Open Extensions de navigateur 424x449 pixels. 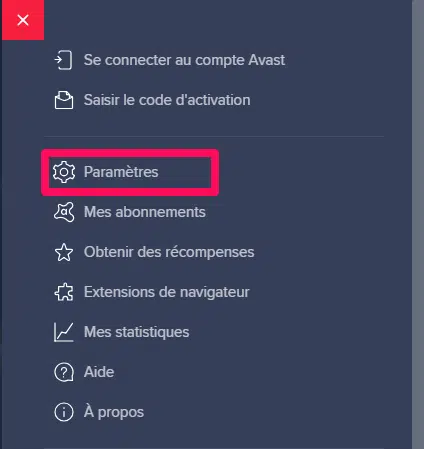(167, 292)
